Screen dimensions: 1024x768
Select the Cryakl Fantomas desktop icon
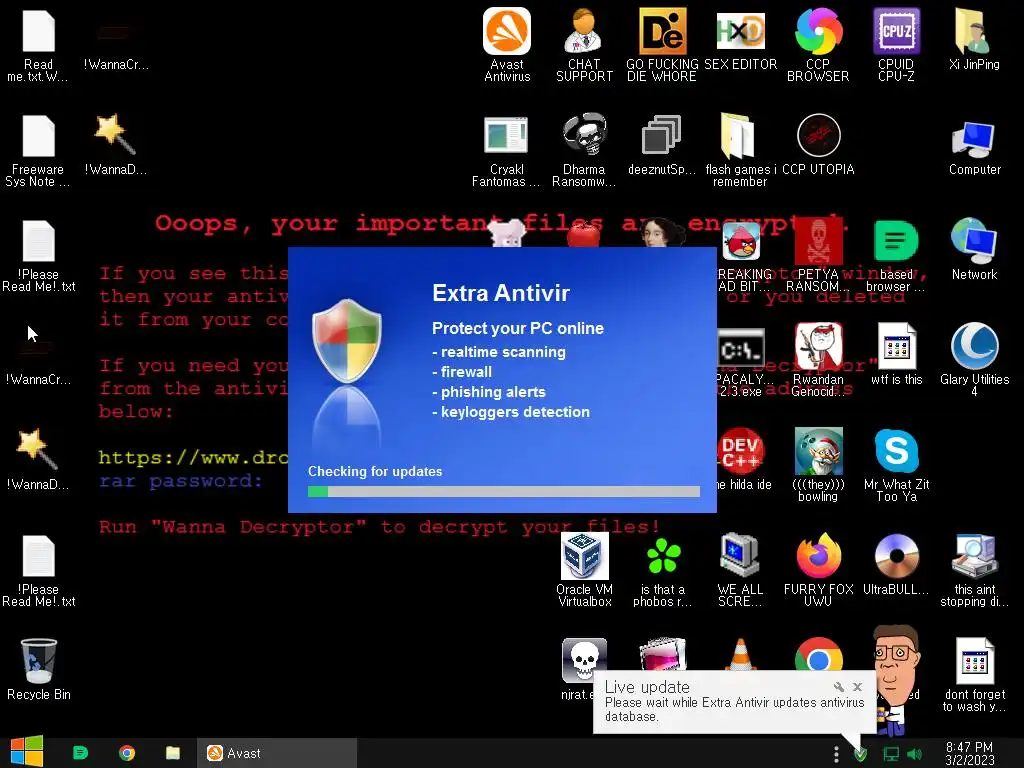tap(506, 150)
